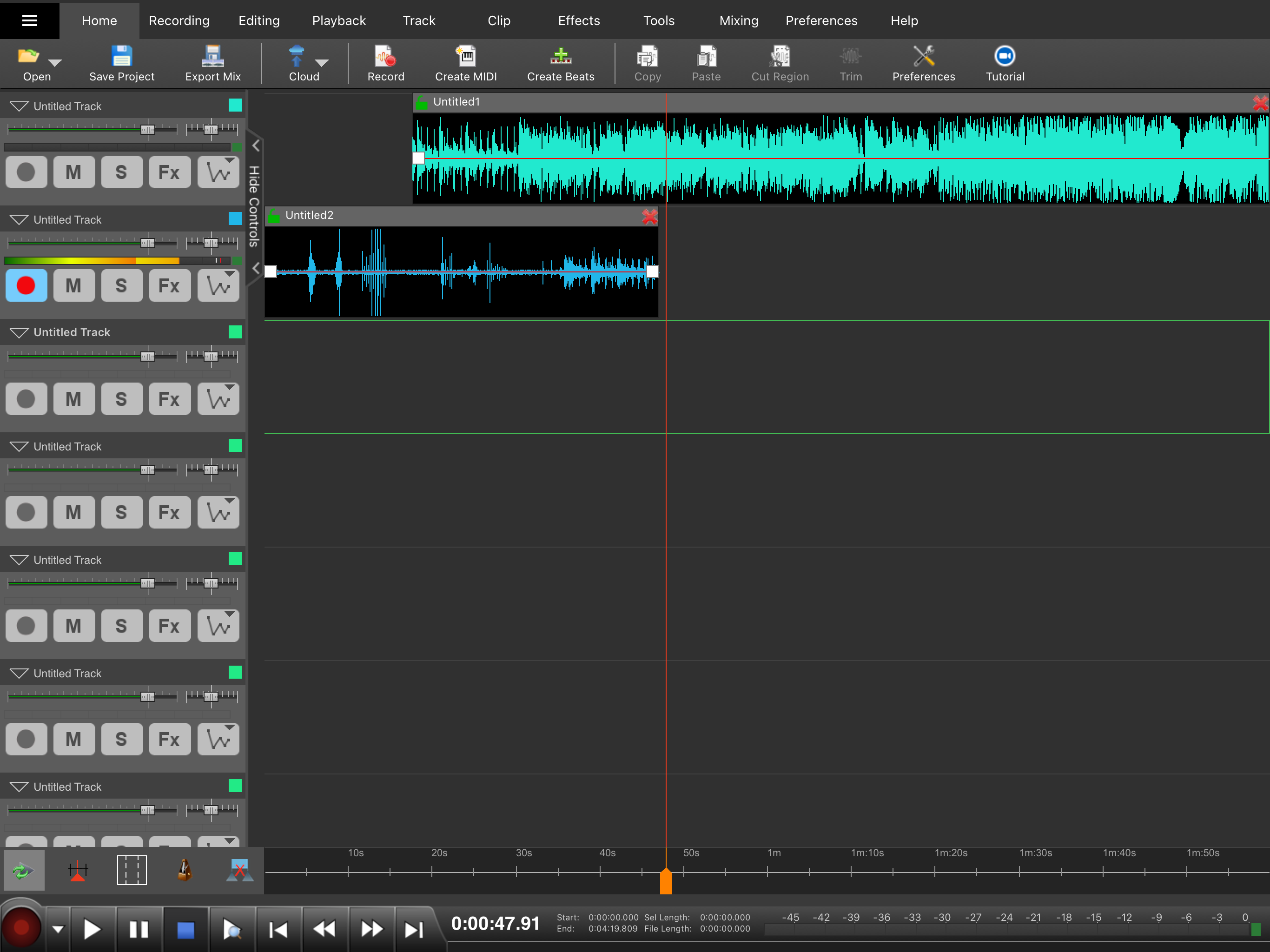1270x952 pixels.
Task: Expand the Cloud dropdown arrow
Action: (322, 63)
